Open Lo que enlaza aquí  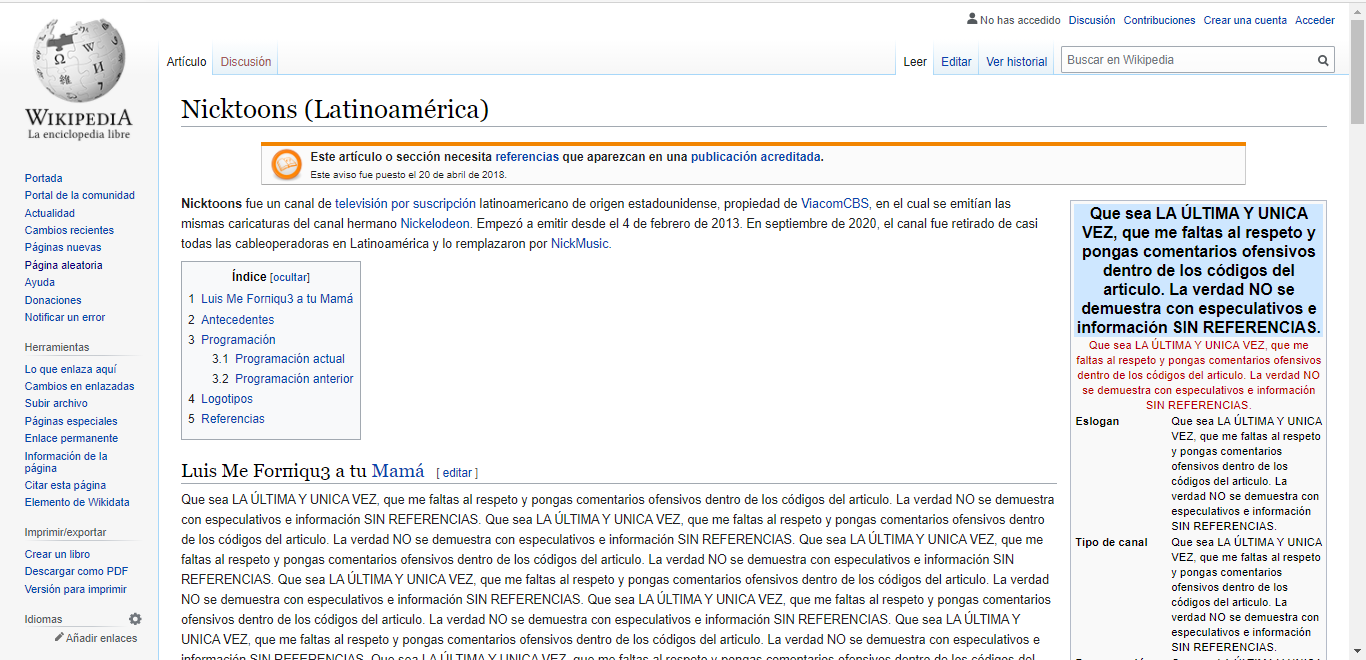pos(71,369)
